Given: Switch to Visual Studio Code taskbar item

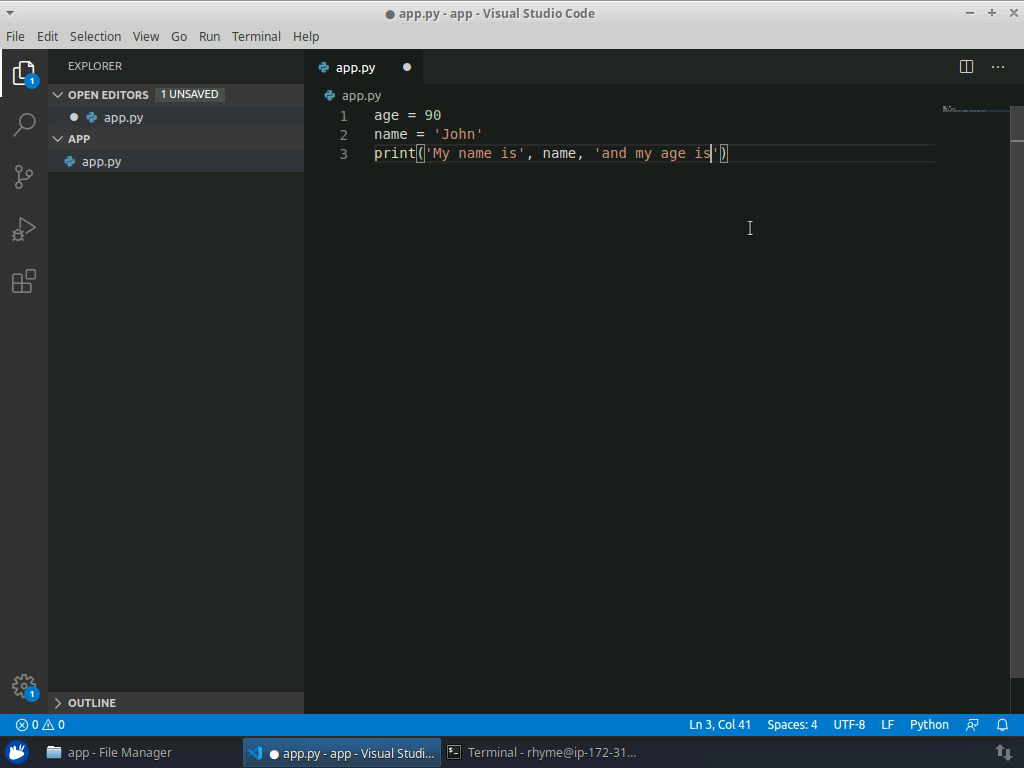Looking at the screenshot, I should [342, 753].
